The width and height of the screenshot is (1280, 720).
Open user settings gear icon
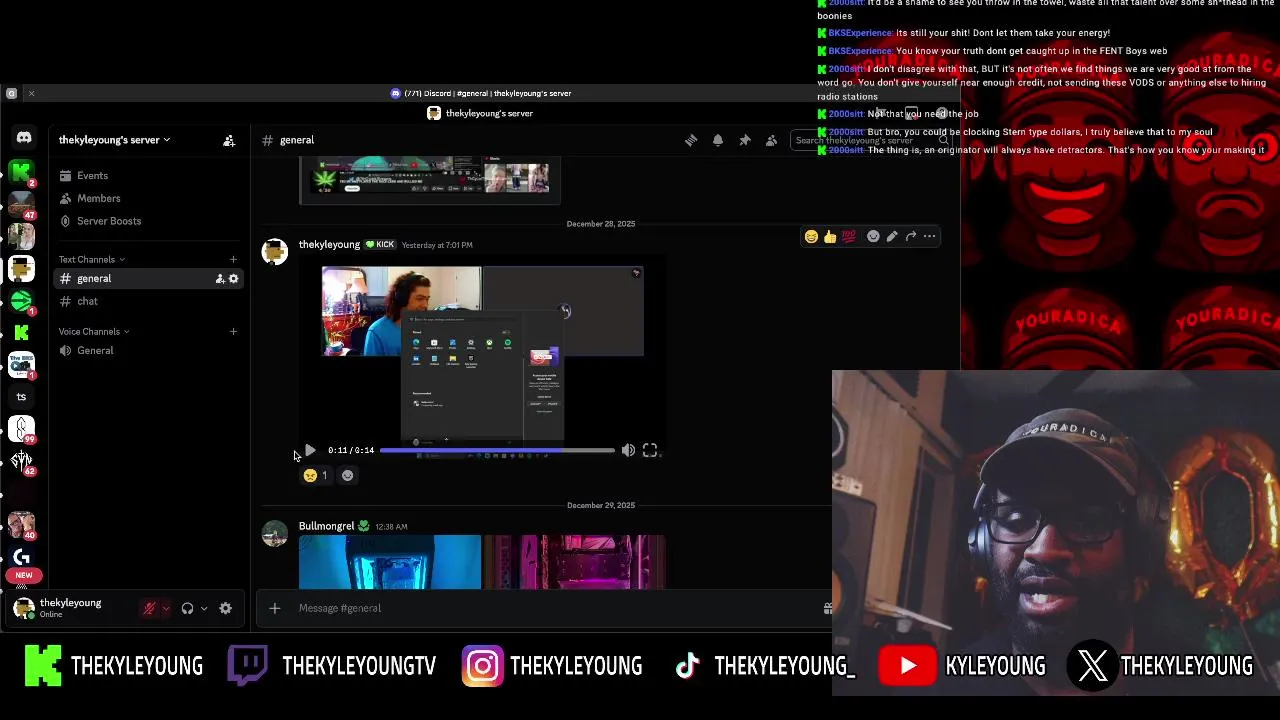tap(226, 608)
